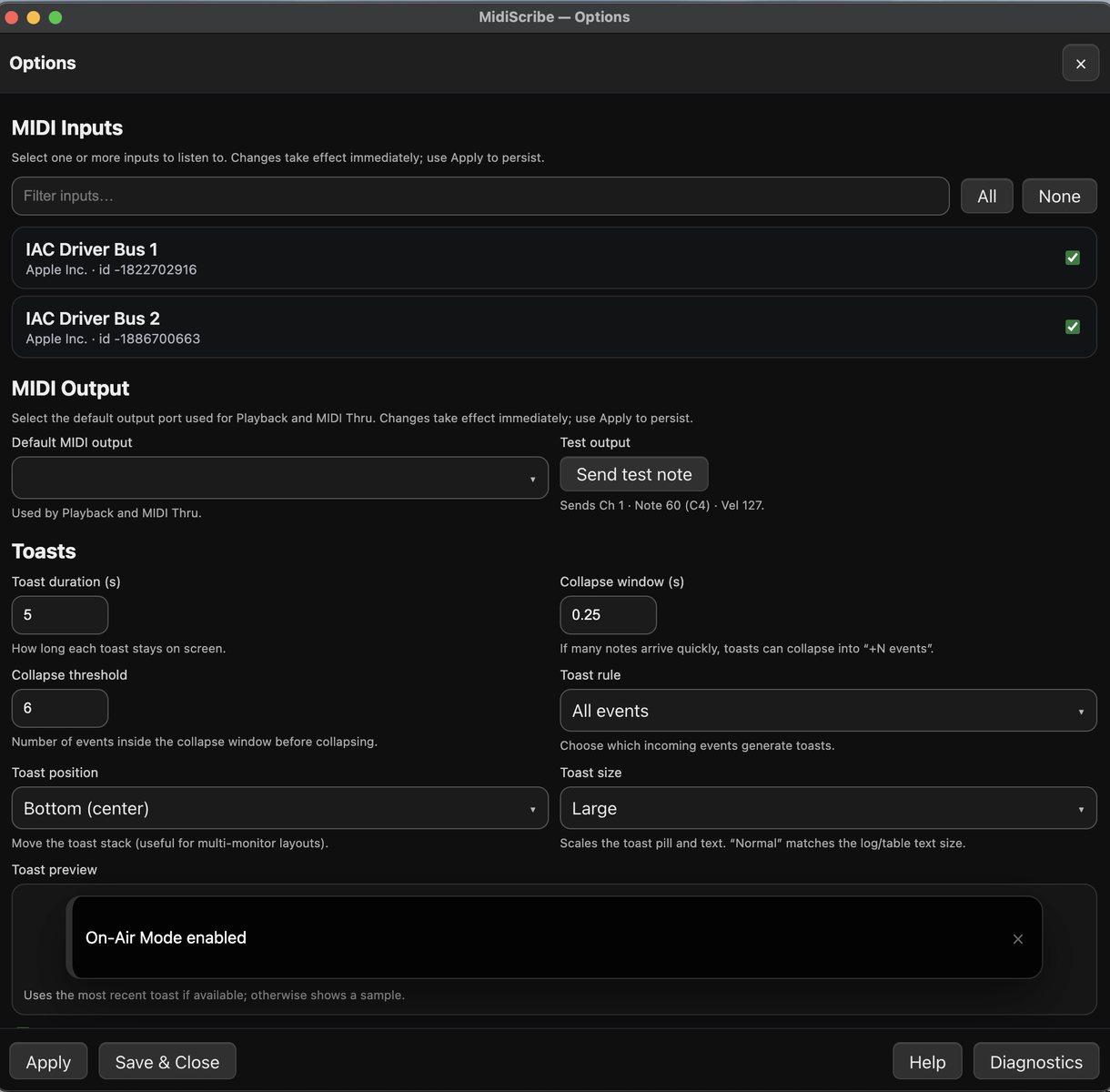Open Diagnostics
Screen dimensions: 1110x1092
[1035, 1061]
